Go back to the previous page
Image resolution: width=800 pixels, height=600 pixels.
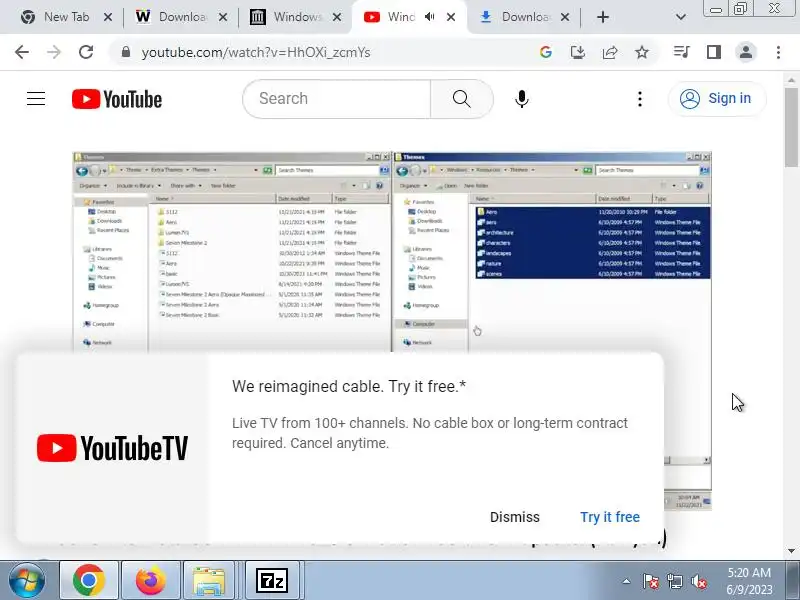(22, 52)
